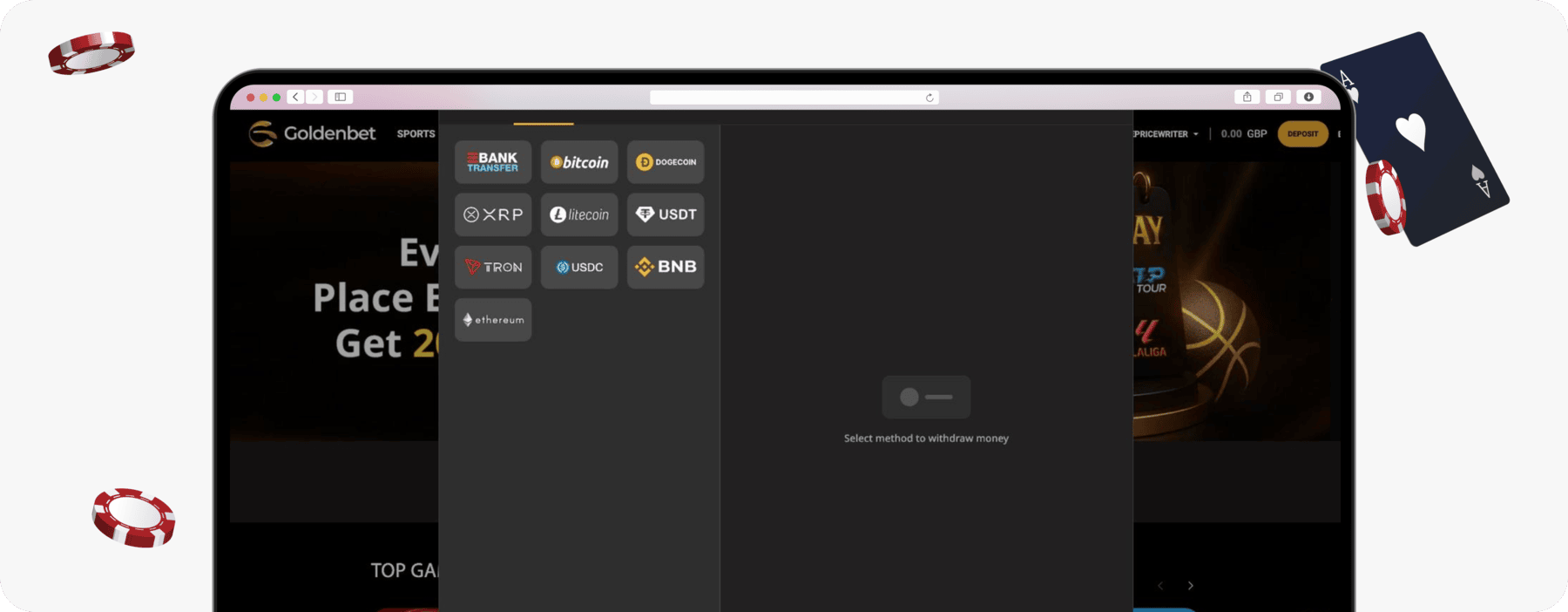Show browser tab overview icon
The image size is (1568, 612).
pyautogui.click(x=1278, y=97)
